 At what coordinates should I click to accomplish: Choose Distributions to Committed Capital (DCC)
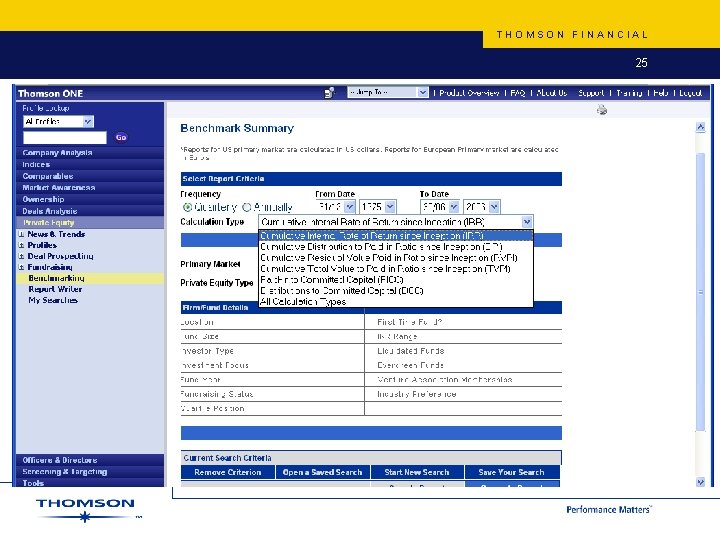396,291
